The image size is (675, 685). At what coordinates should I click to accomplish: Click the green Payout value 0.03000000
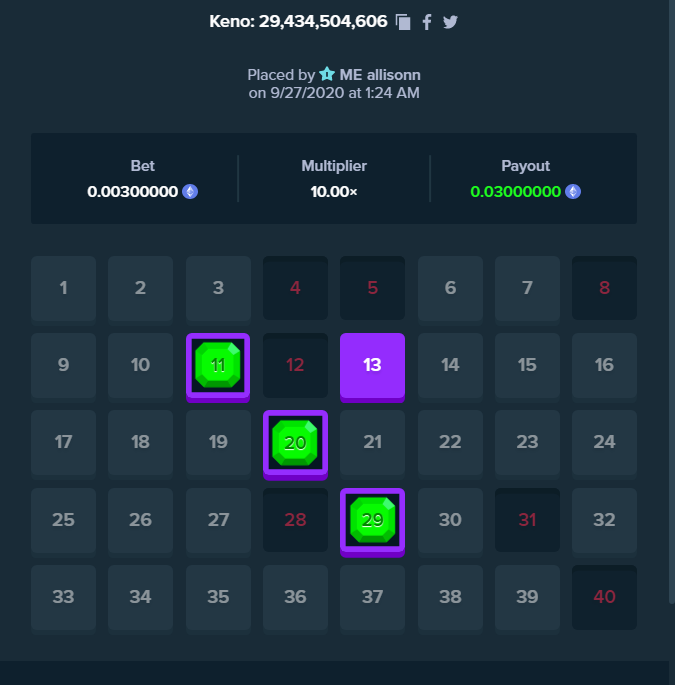tap(516, 192)
